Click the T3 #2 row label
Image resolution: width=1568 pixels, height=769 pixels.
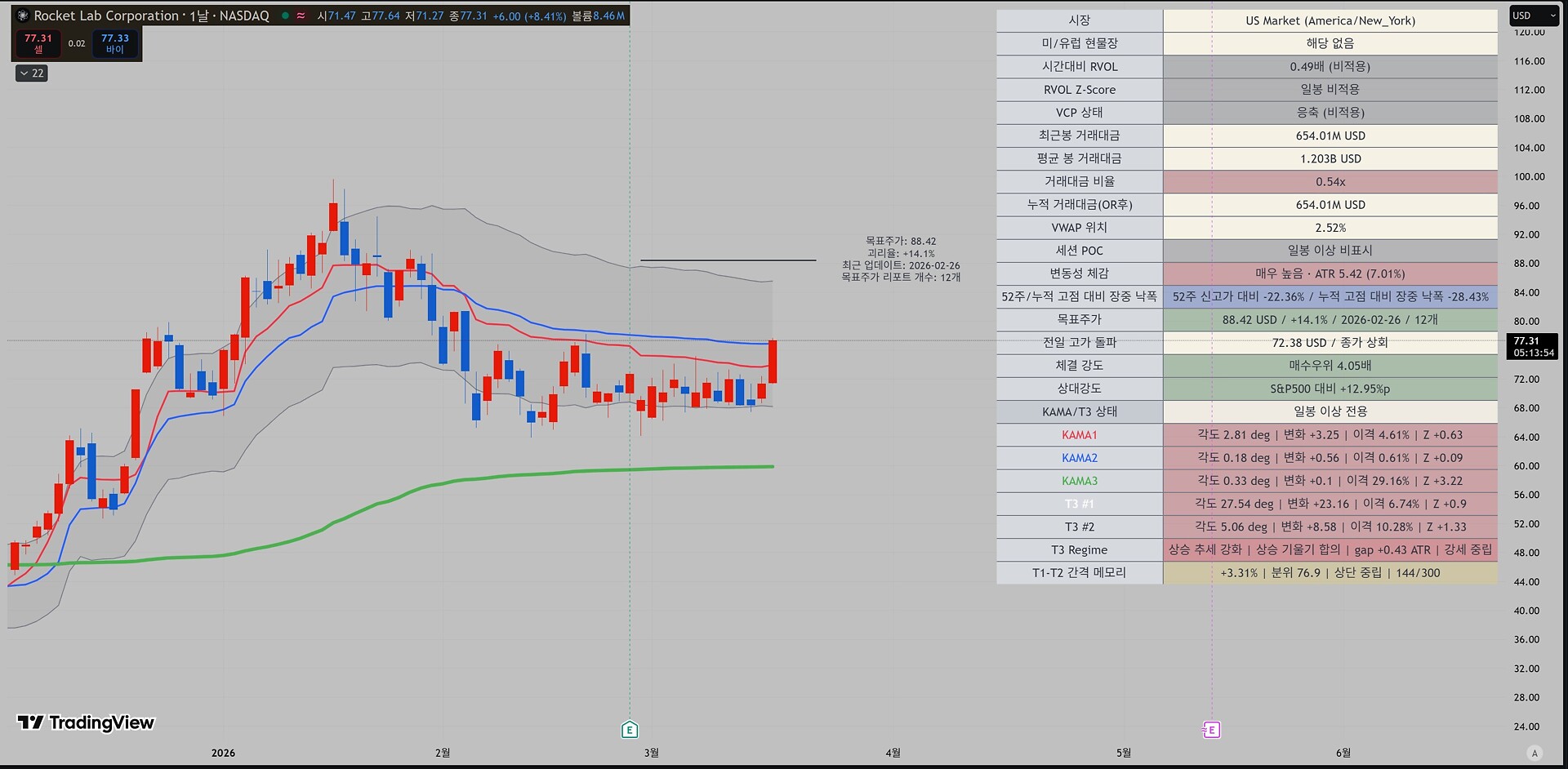point(1080,527)
